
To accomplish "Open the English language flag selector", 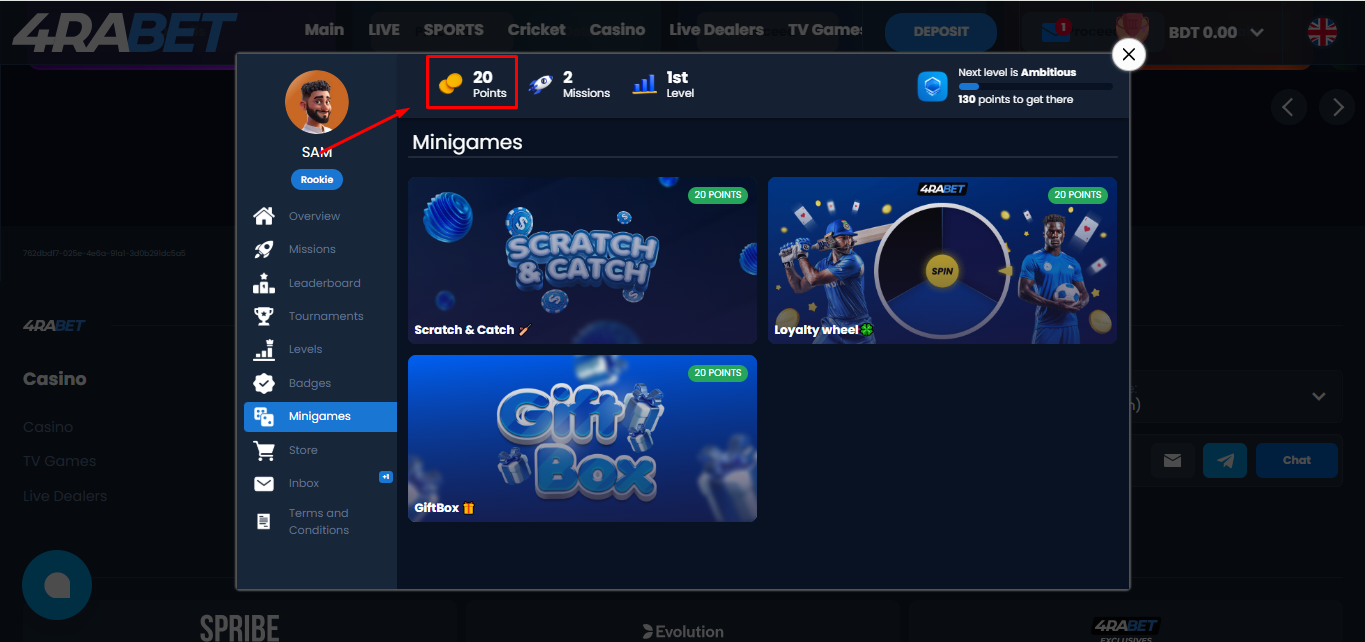I will [x=1322, y=32].
